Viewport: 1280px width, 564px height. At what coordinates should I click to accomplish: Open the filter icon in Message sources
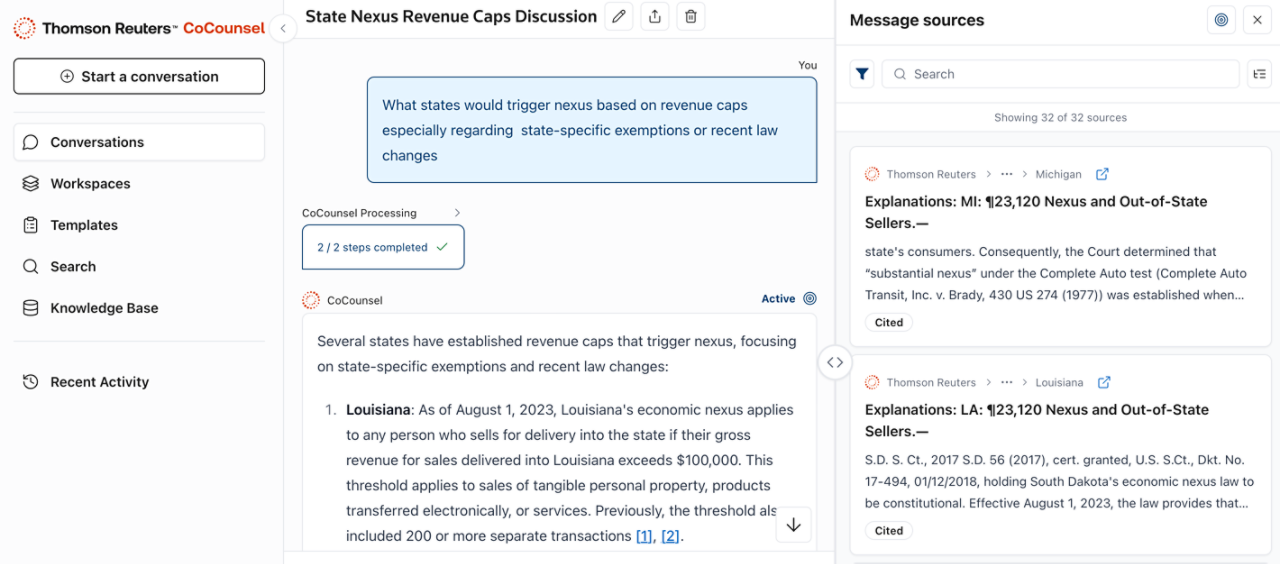point(862,74)
